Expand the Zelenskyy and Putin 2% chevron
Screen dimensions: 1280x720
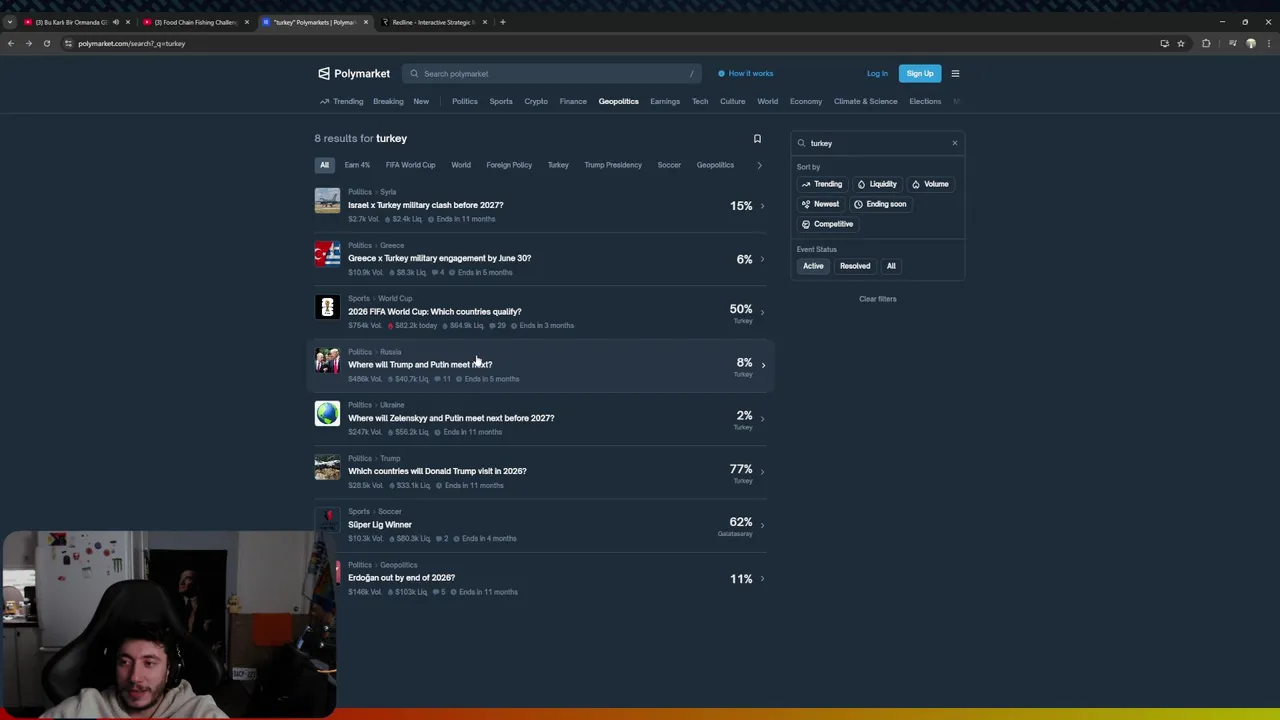762,418
